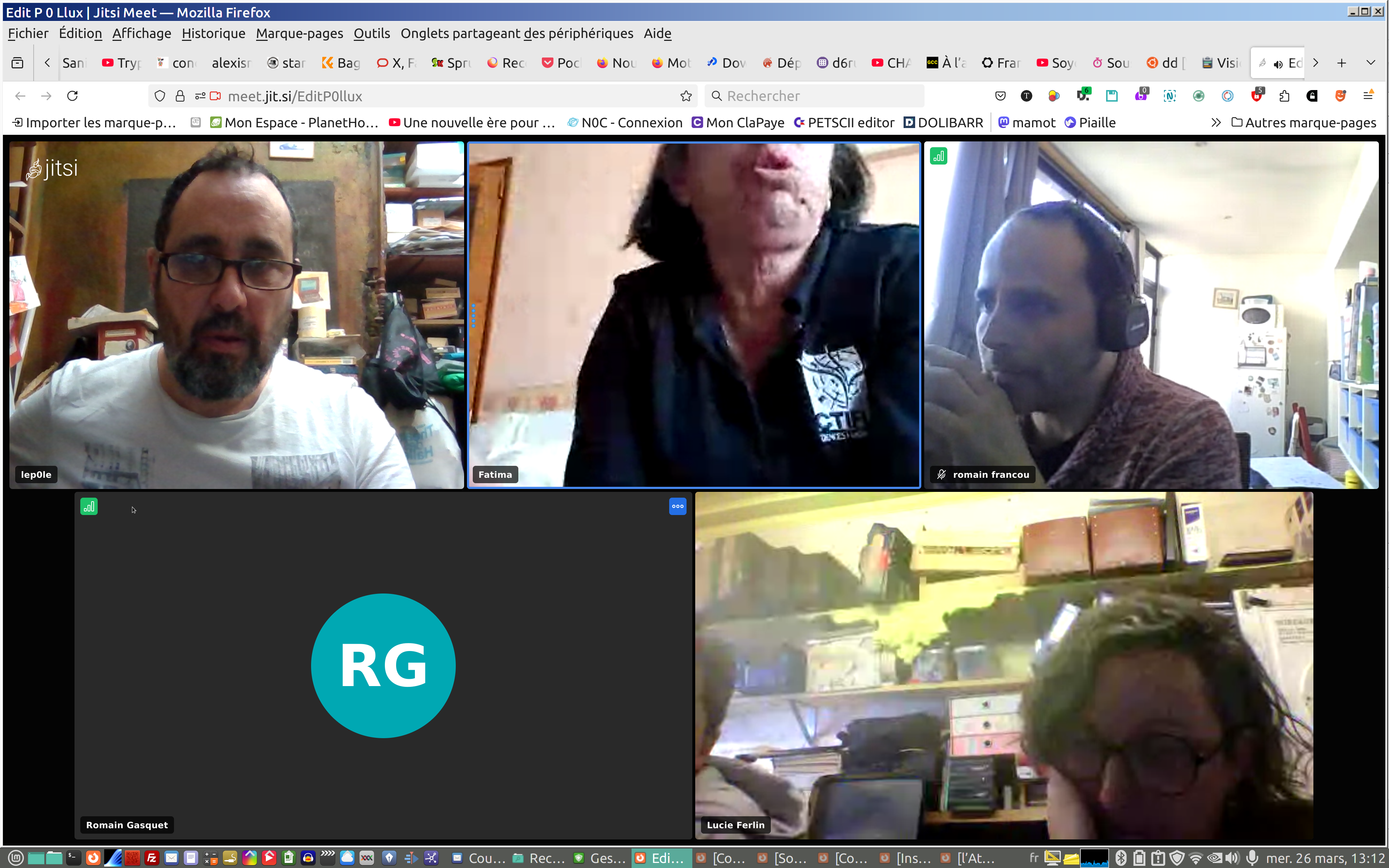
Task: Open the Firefox extensions puzzle icon
Action: pos(1284,96)
